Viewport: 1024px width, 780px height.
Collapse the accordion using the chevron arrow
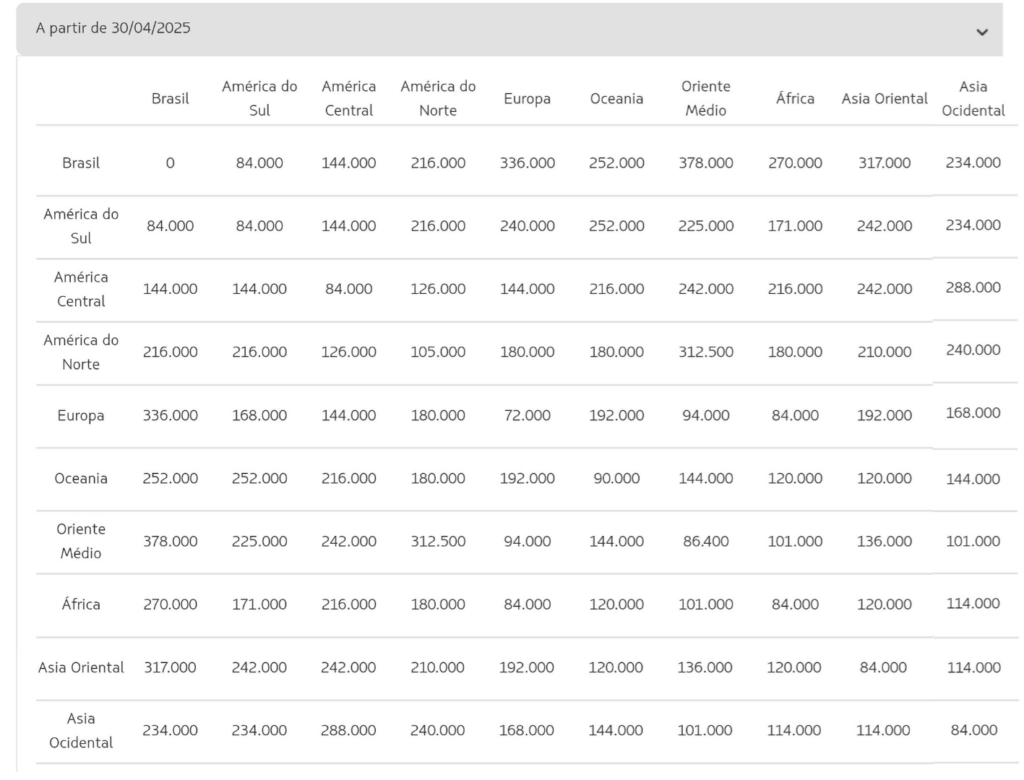(x=981, y=32)
